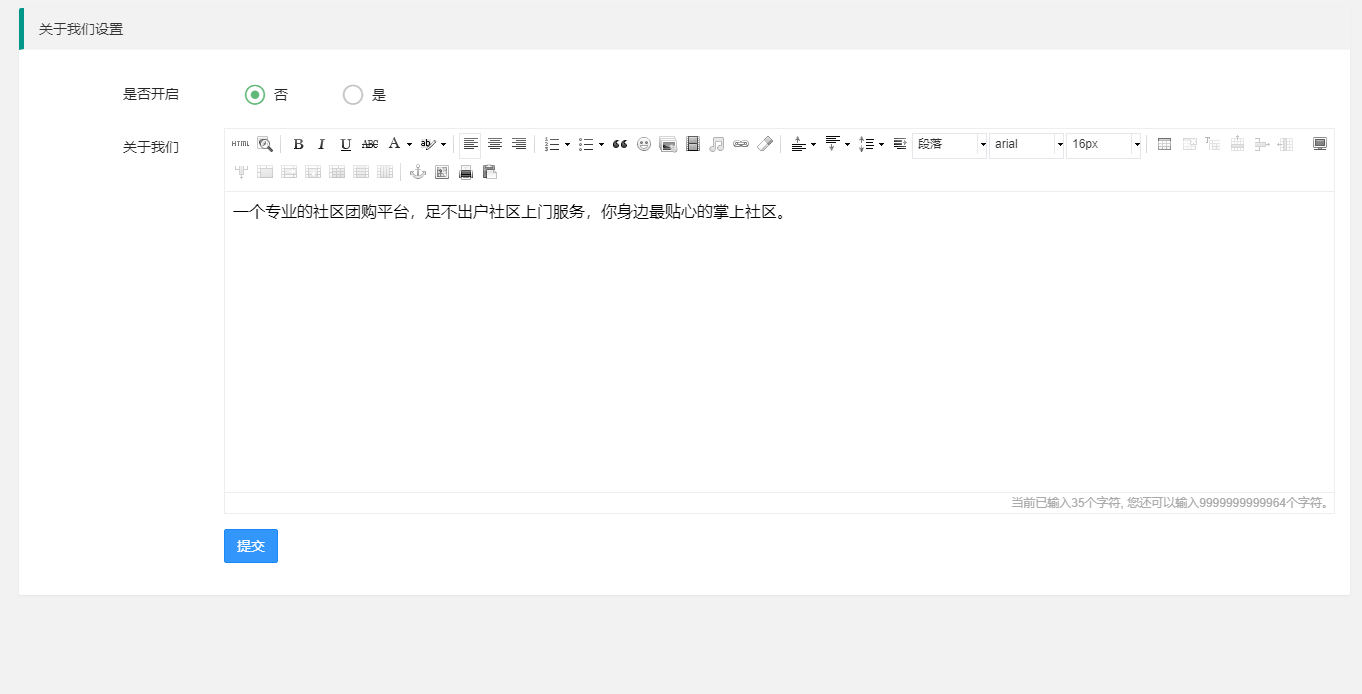The height and width of the screenshot is (694, 1362).
Task: Click the 是否开启 label
Action: (x=151, y=94)
